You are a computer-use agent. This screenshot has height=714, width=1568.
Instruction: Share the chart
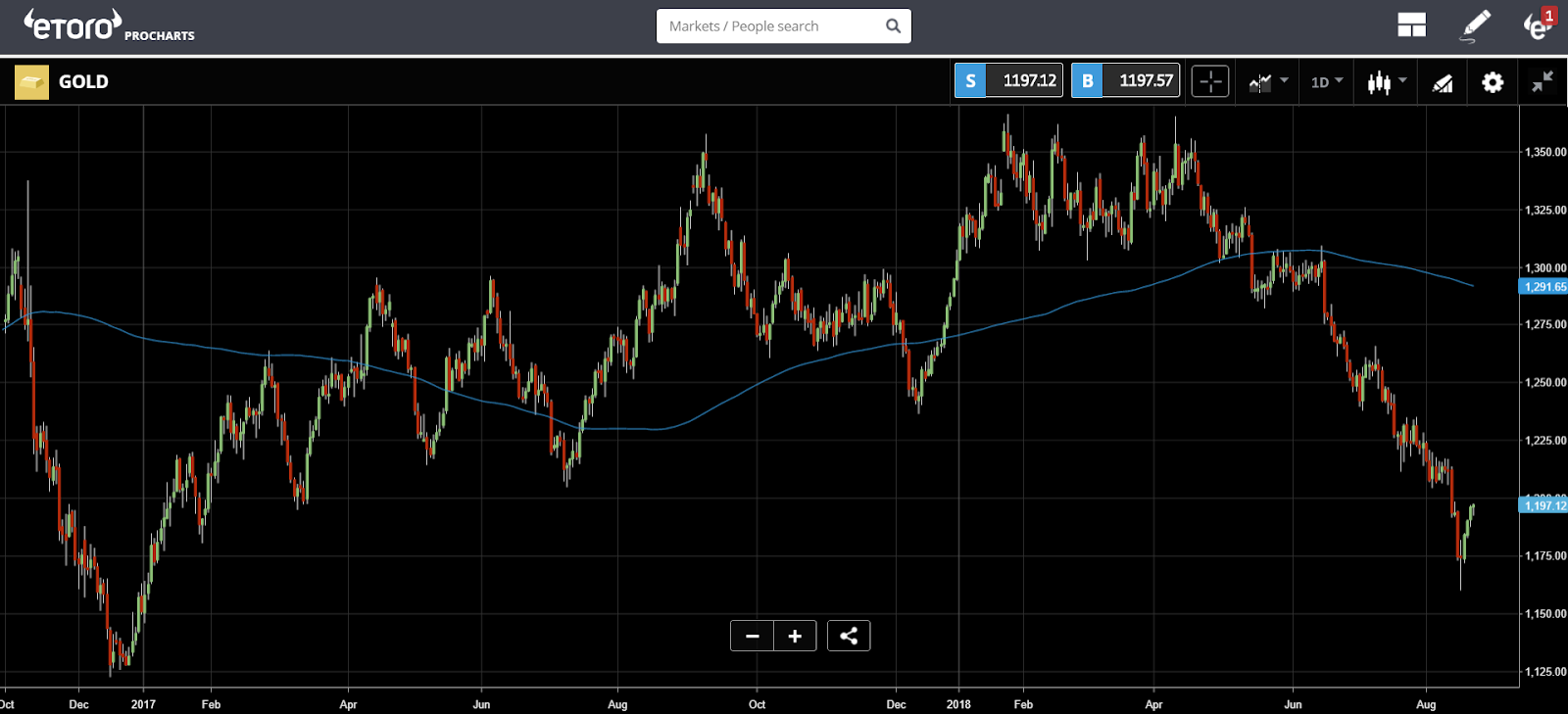click(x=849, y=636)
